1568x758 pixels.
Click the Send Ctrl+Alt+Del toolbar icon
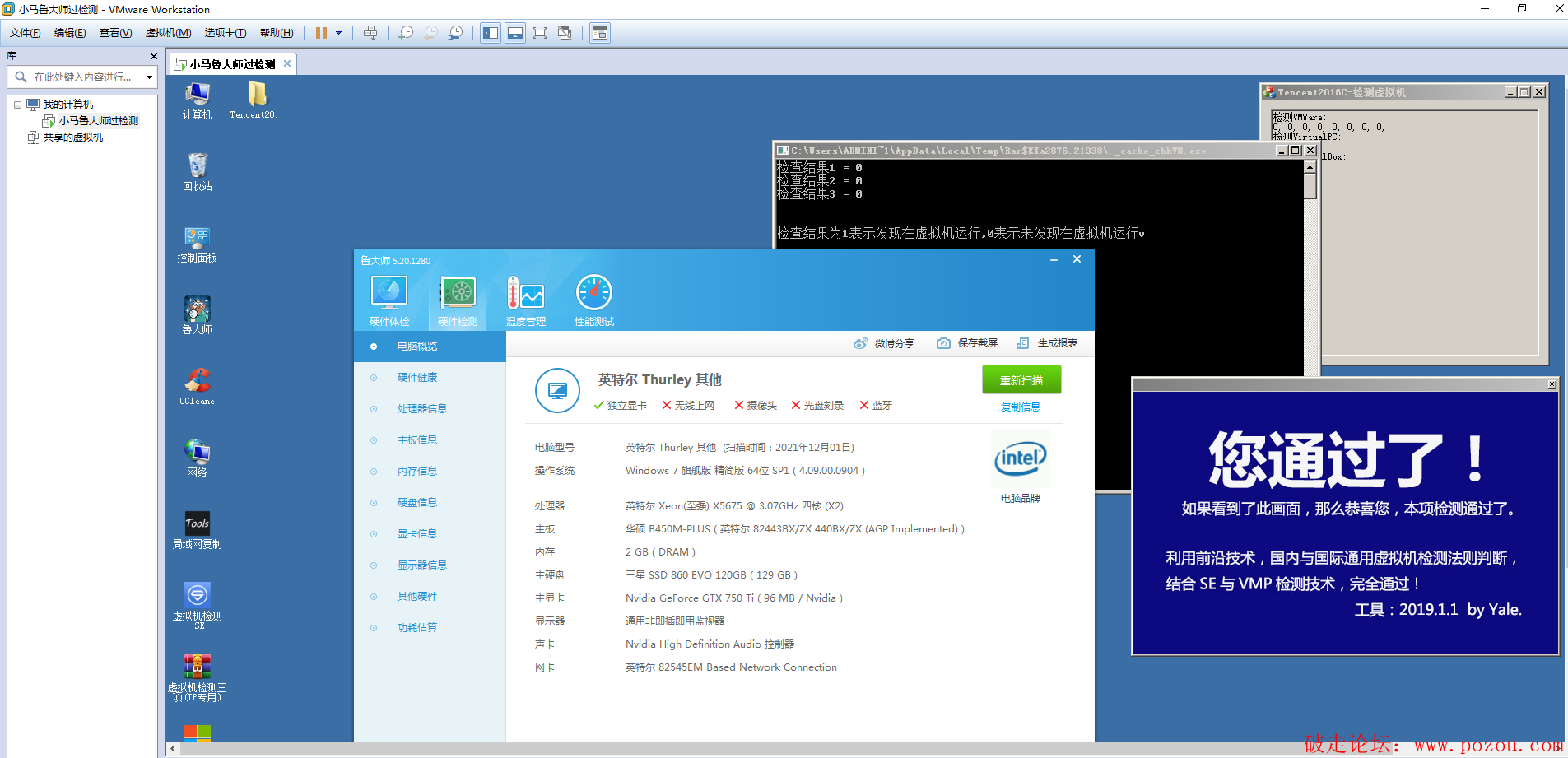tap(370, 33)
